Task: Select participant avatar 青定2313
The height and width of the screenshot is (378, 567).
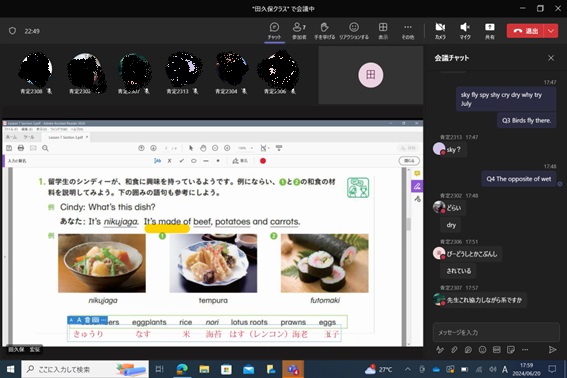Action: pos(183,69)
